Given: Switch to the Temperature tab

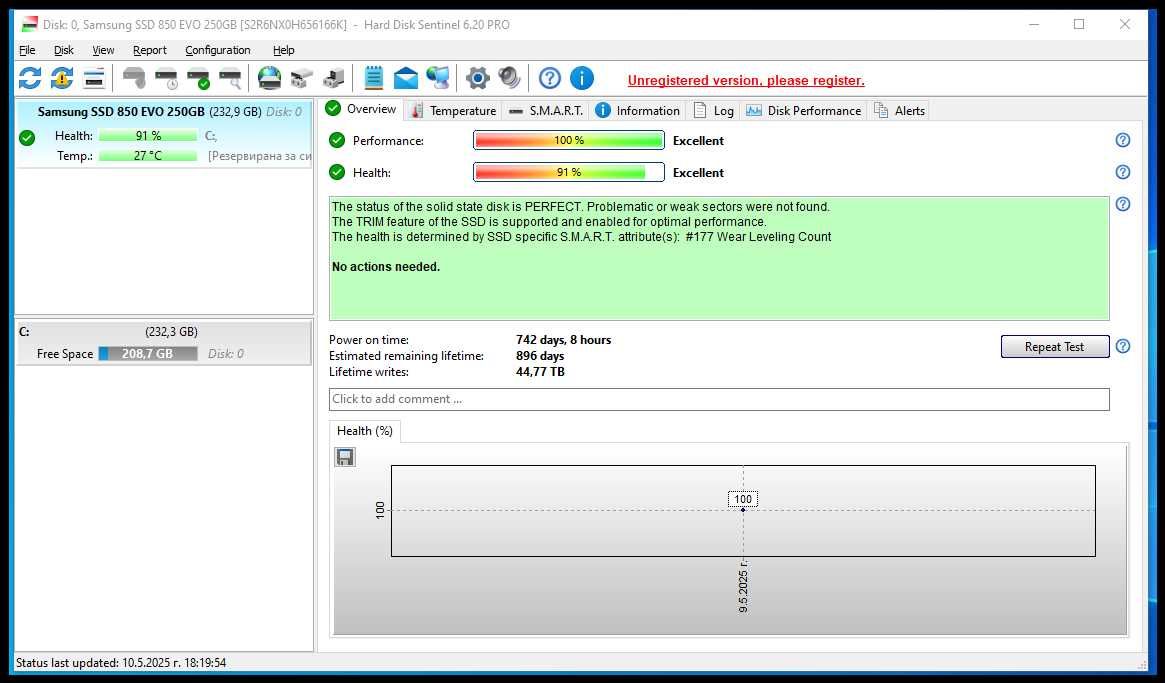Looking at the screenshot, I should pyautogui.click(x=453, y=111).
